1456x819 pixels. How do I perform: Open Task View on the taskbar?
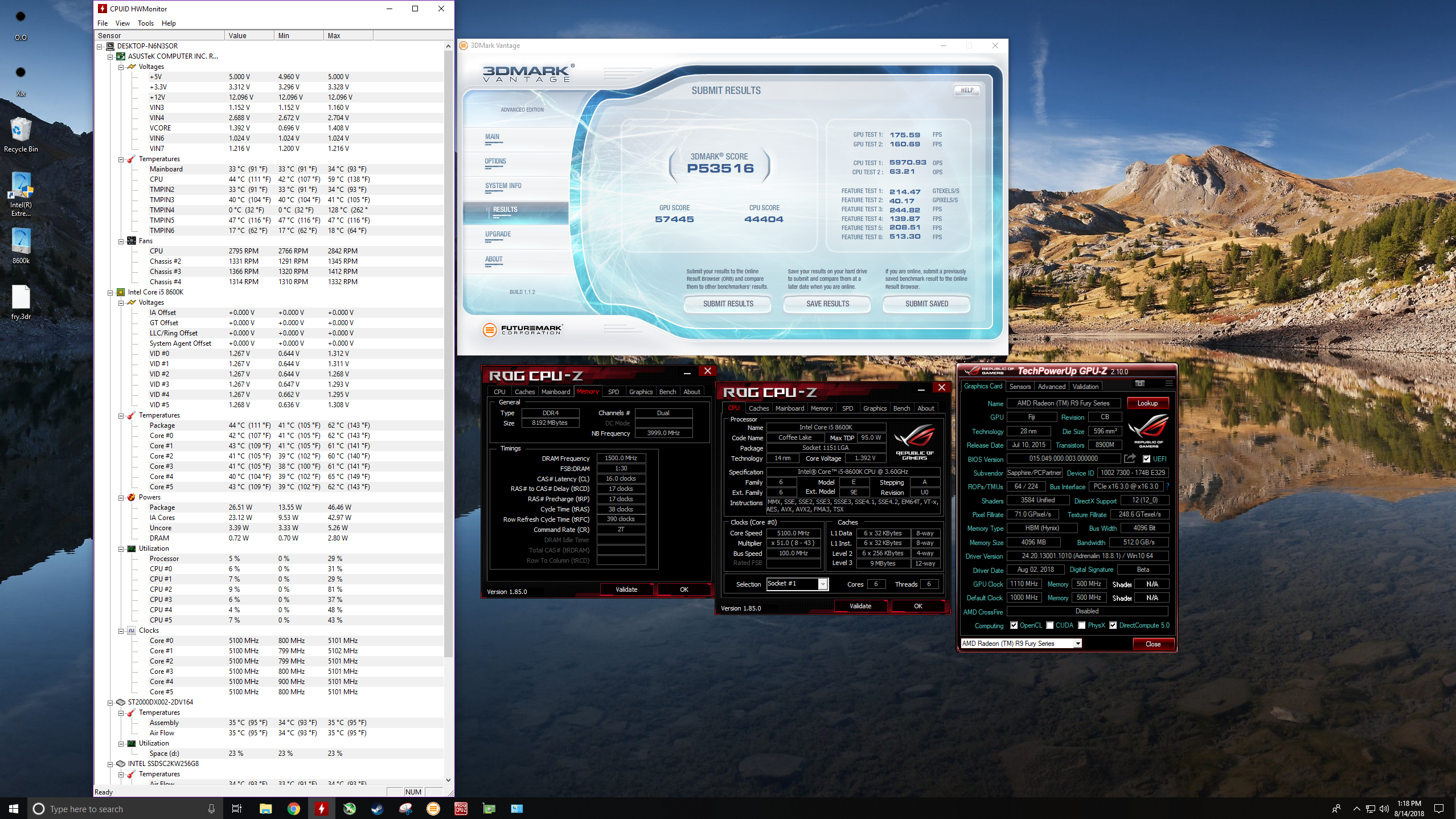pyautogui.click(x=237, y=809)
